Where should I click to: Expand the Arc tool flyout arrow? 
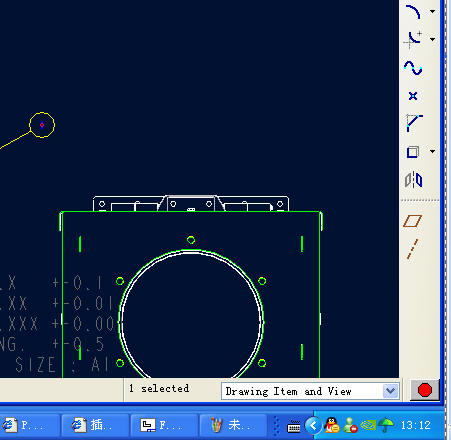click(x=433, y=12)
